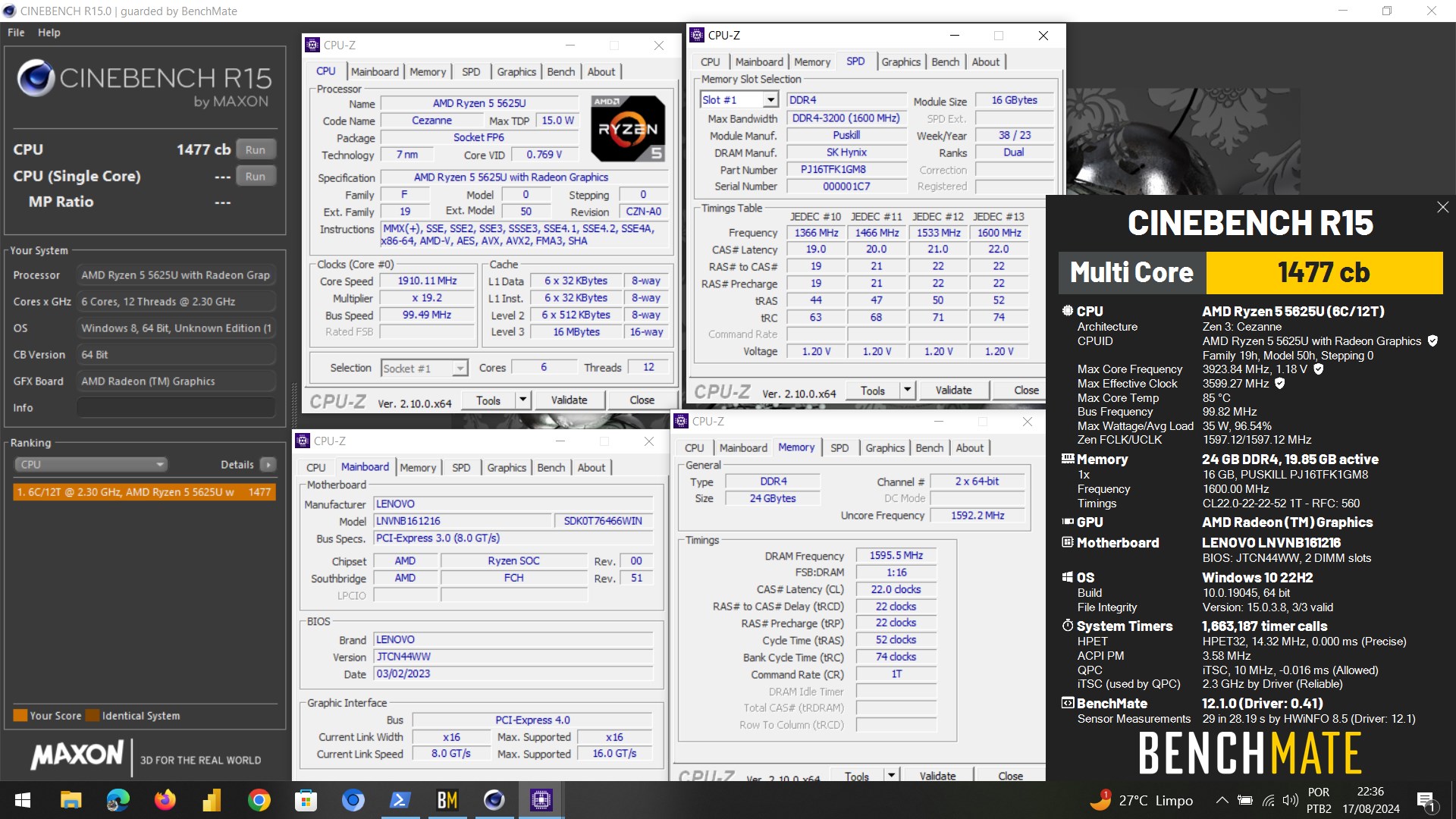Open the Cinebench File menu

(x=16, y=33)
